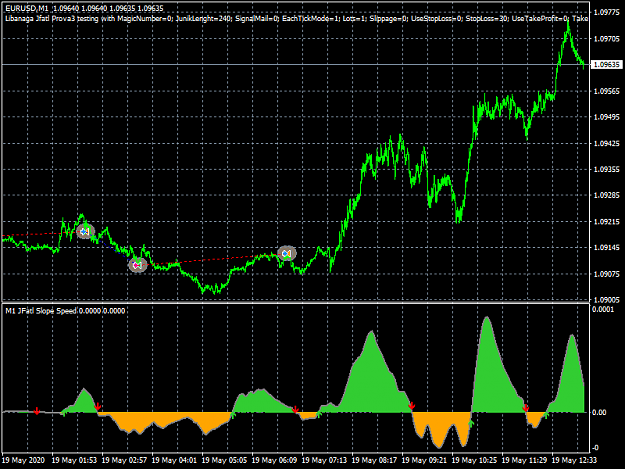Click the 1.09775 price scale label
Viewport: 625px width, 469px height.
(607, 12)
